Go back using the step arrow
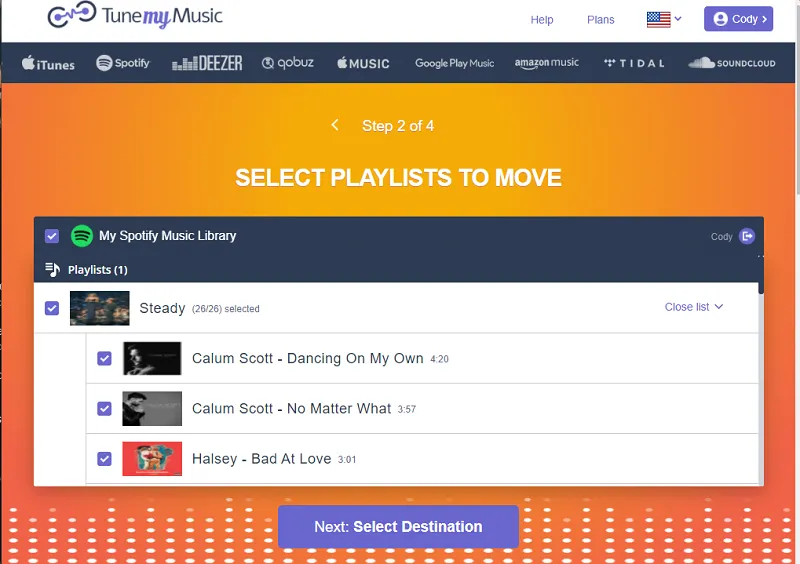The image size is (800, 564). pos(335,125)
